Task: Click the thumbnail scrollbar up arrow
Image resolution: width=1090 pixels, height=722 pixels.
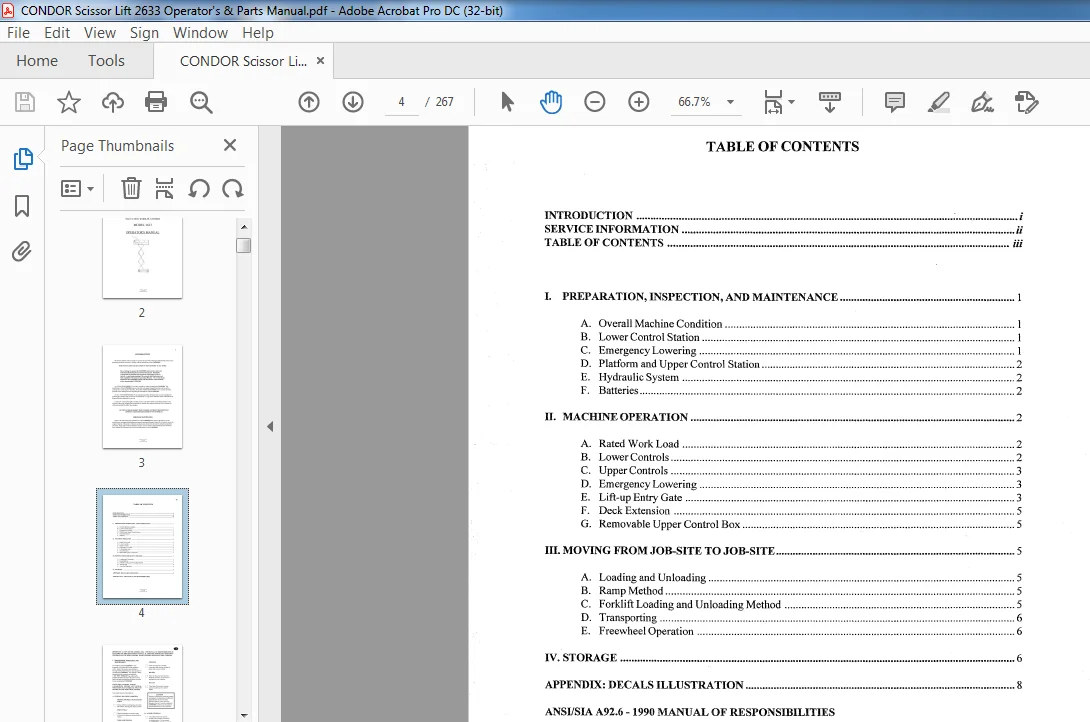Action: tap(243, 227)
